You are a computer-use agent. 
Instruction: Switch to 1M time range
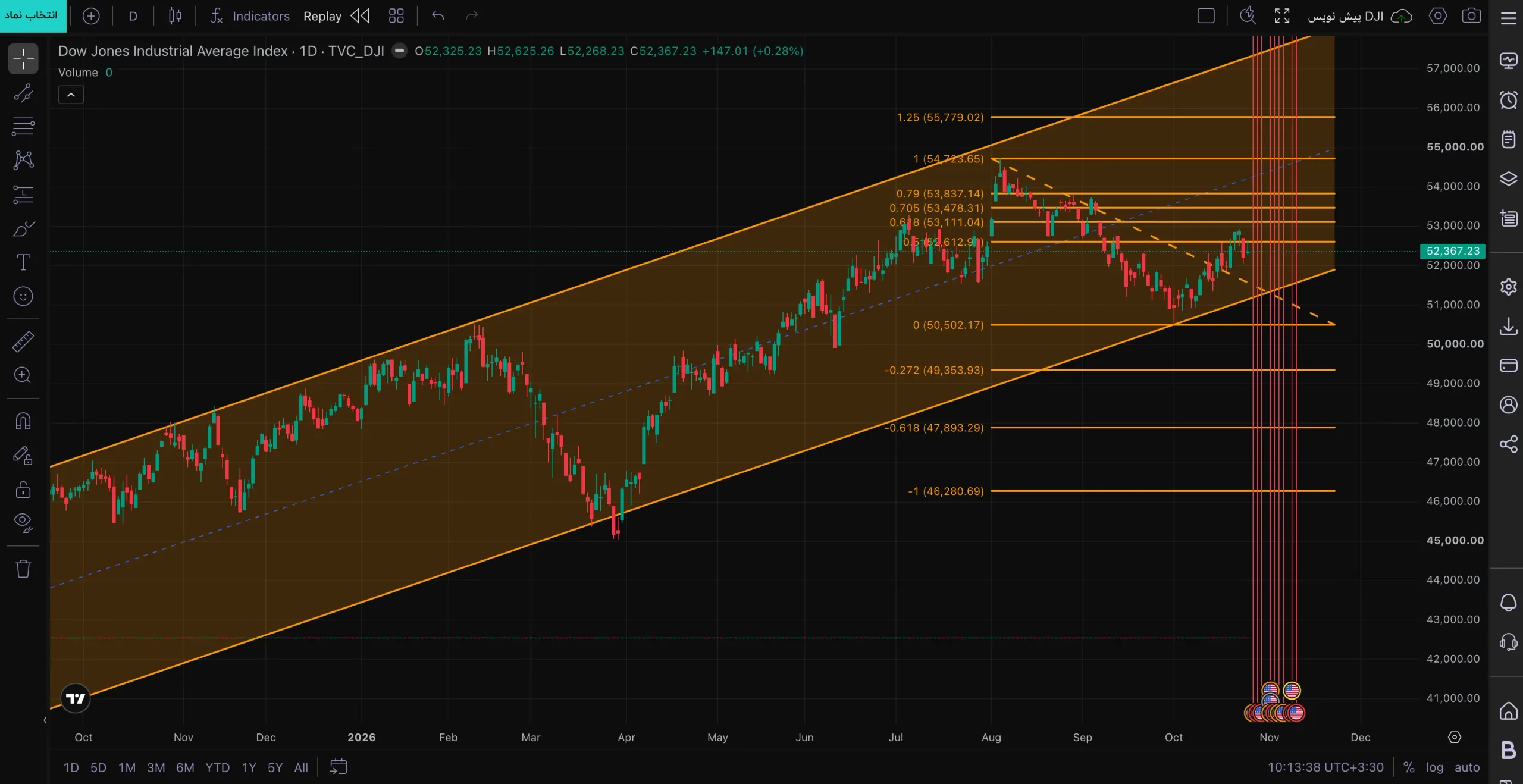pyautogui.click(x=127, y=767)
